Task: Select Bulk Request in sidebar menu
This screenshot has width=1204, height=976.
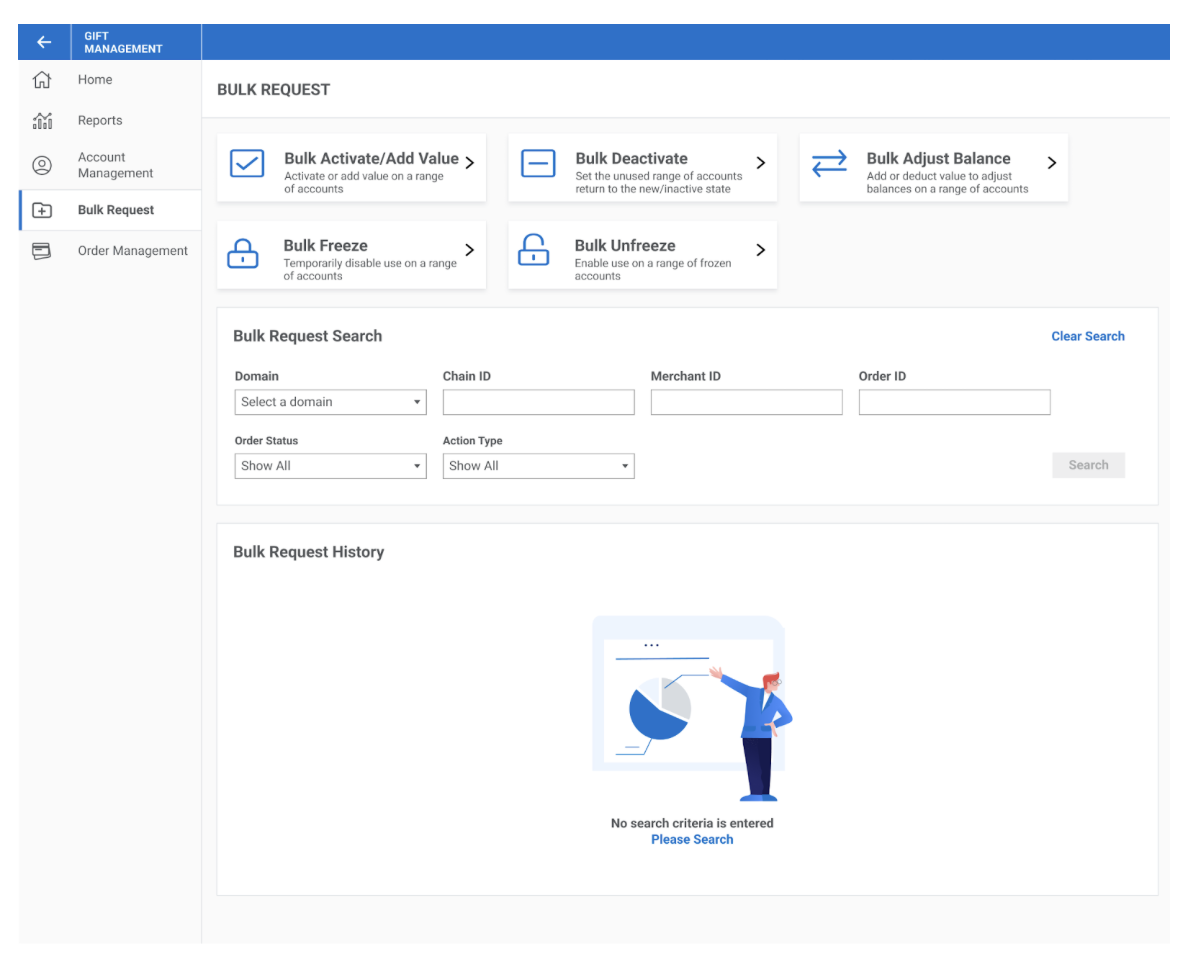Action: pyautogui.click(x=116, y=210)
